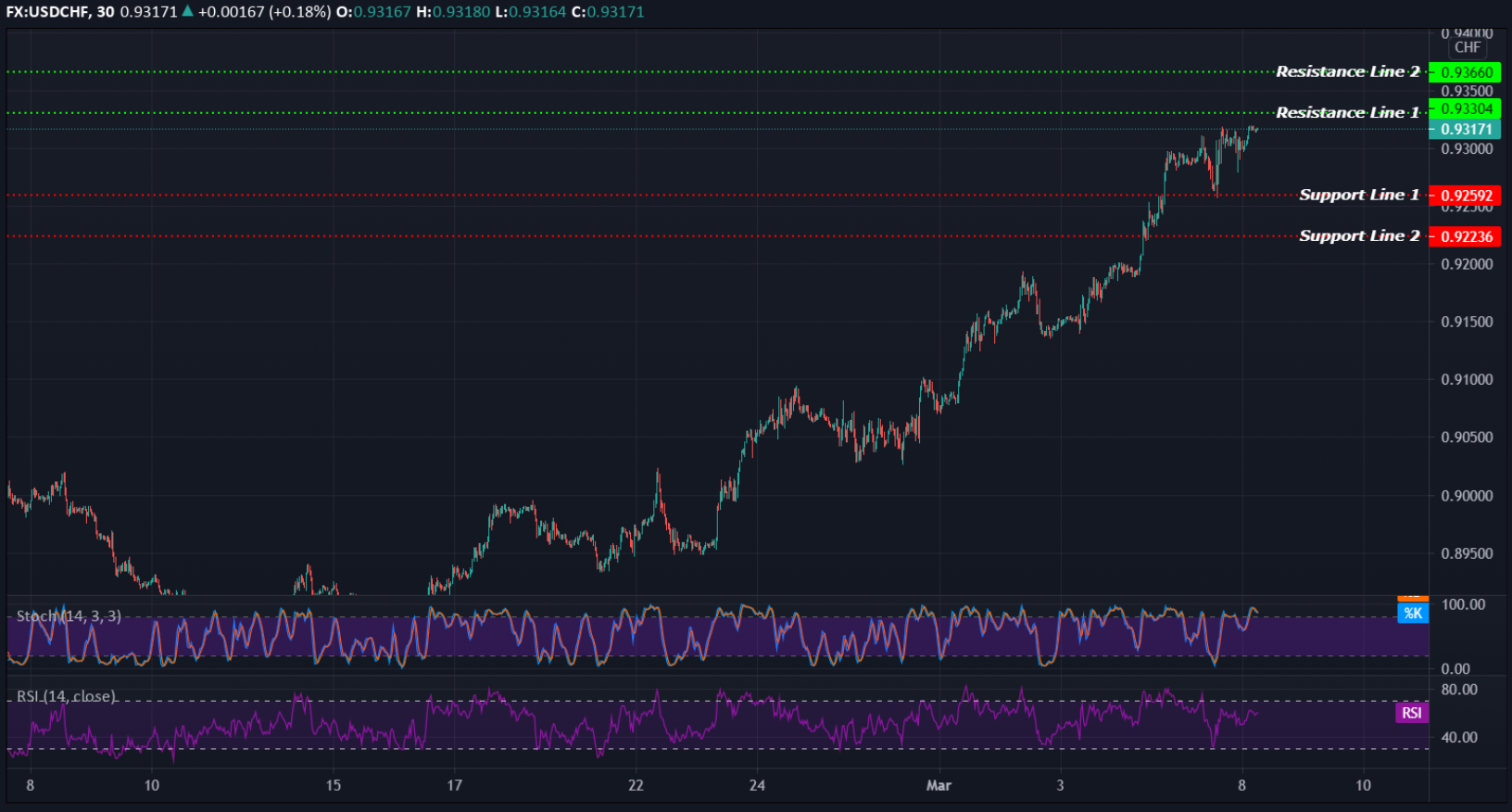
Task: Click the +0.00167 (+0.18%) change value
Action: (264, 12)
